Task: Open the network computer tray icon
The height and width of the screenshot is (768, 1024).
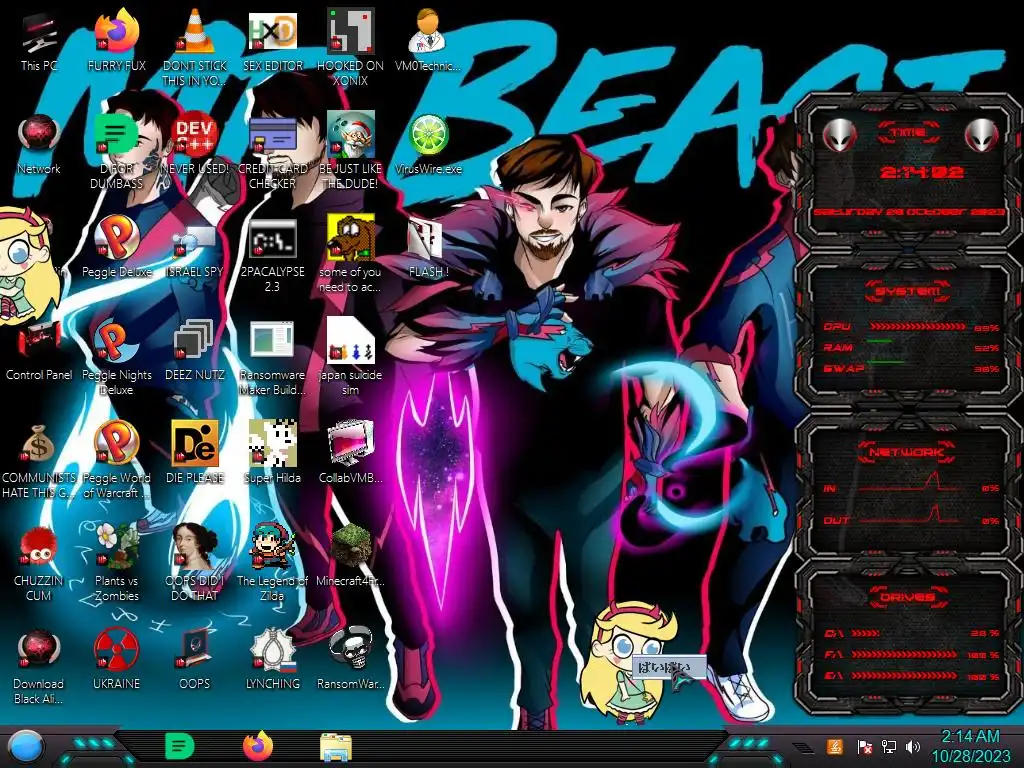Action: pos(889,746)
